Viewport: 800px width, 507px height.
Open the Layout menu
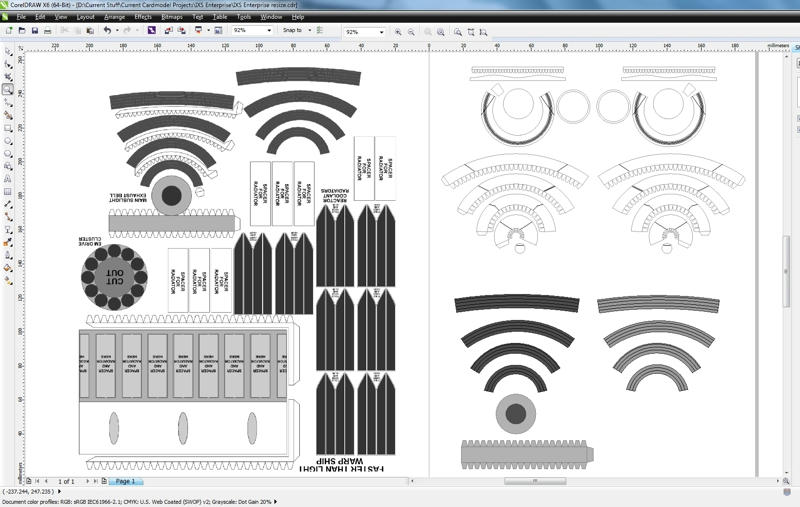pos(85,17)
